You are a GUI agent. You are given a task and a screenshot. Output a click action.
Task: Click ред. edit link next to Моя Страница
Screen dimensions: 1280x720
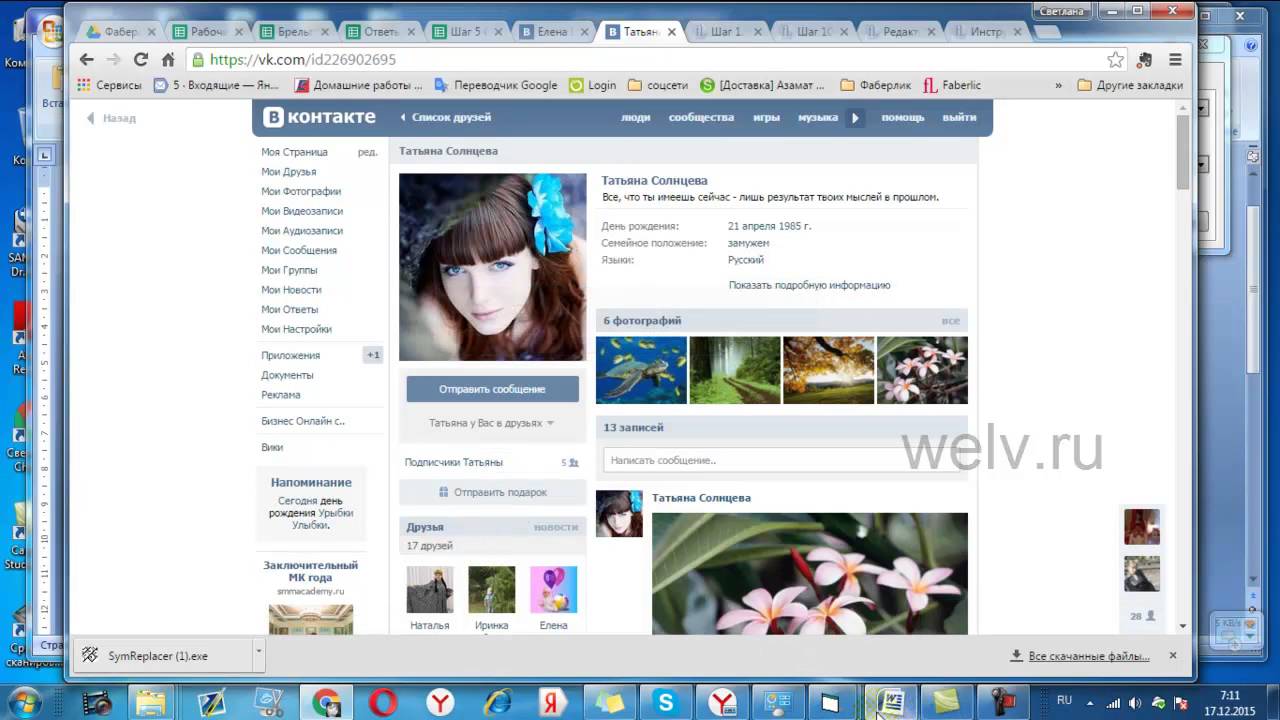(x=368, y=152)
